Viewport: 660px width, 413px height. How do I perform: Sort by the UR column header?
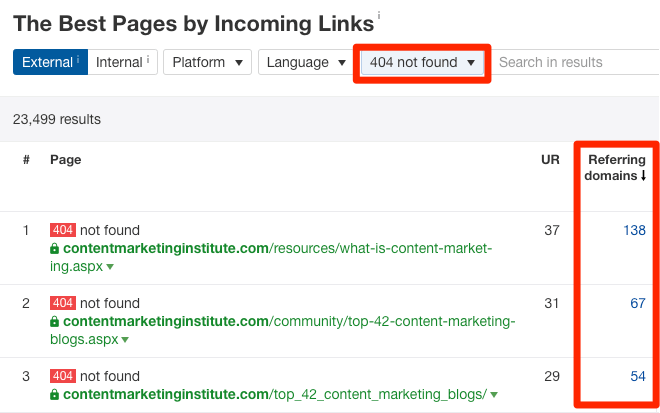550,159
